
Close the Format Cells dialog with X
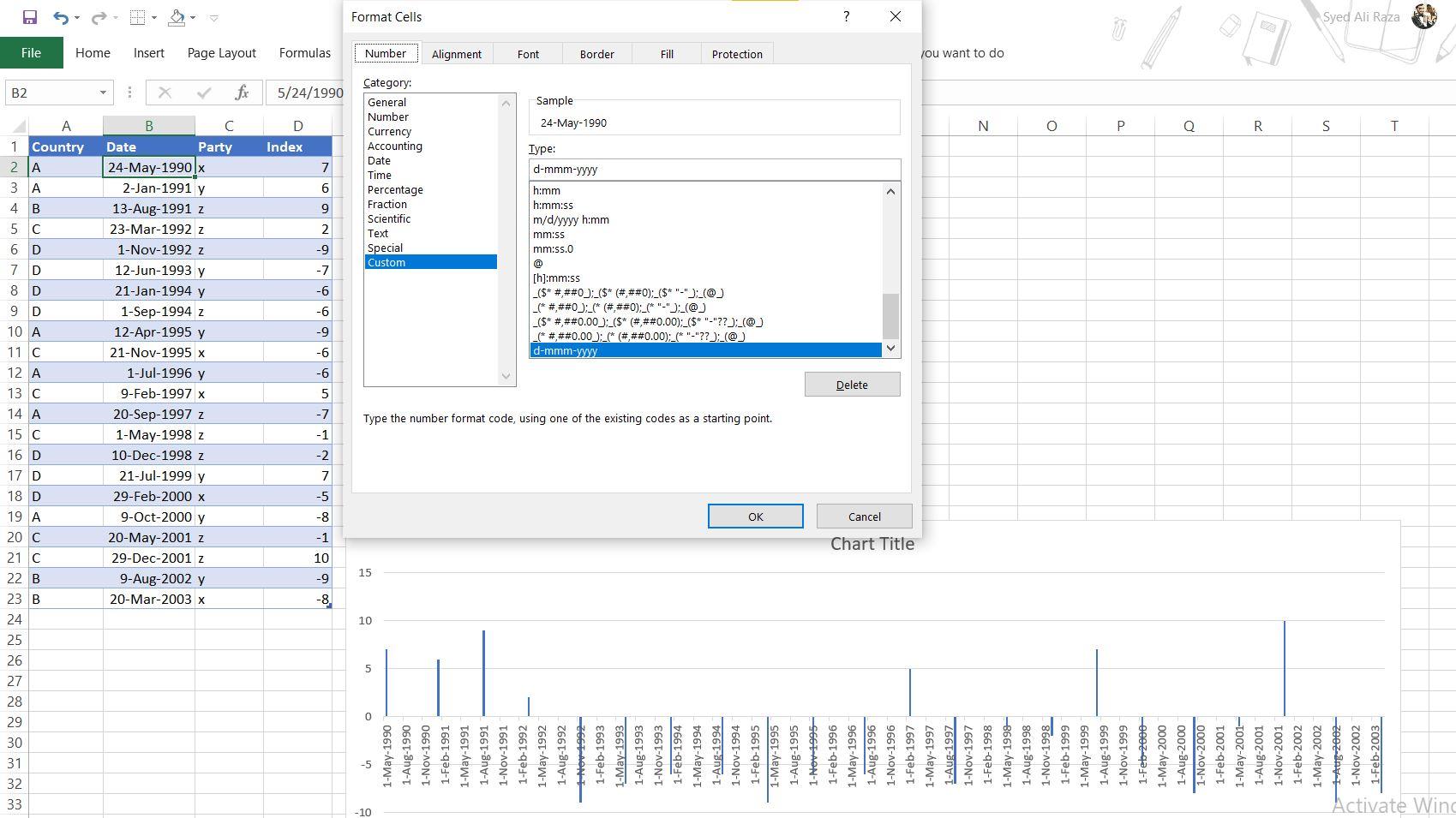(896, 16)
